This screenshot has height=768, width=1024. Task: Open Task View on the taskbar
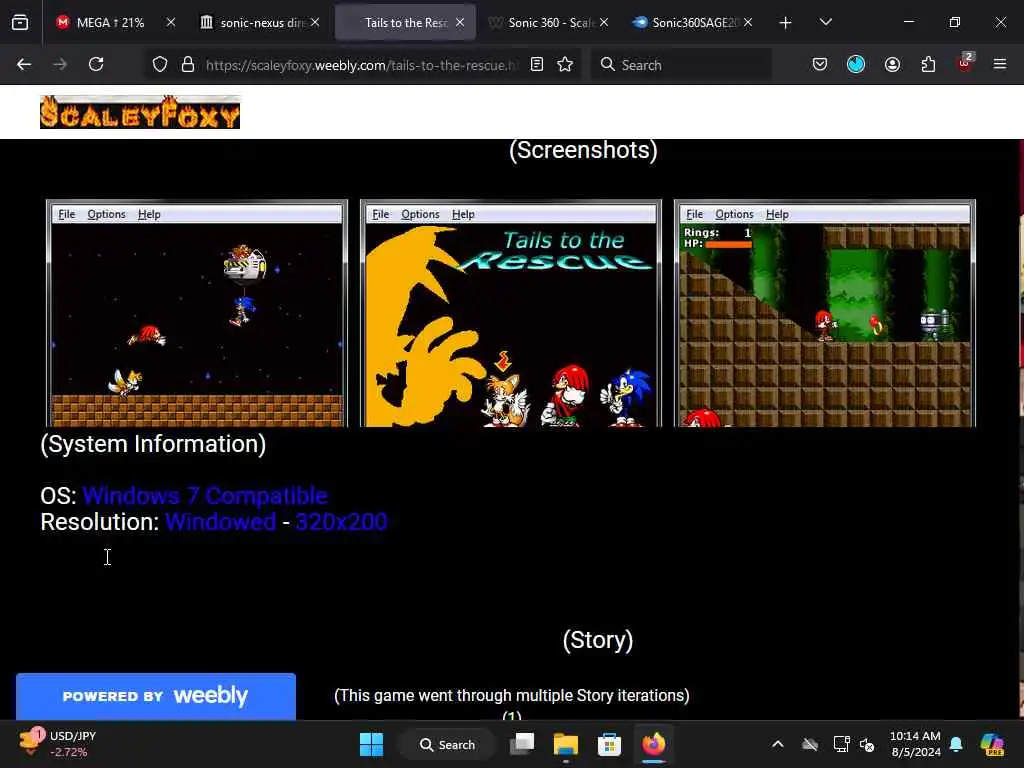tap(522, 744)
